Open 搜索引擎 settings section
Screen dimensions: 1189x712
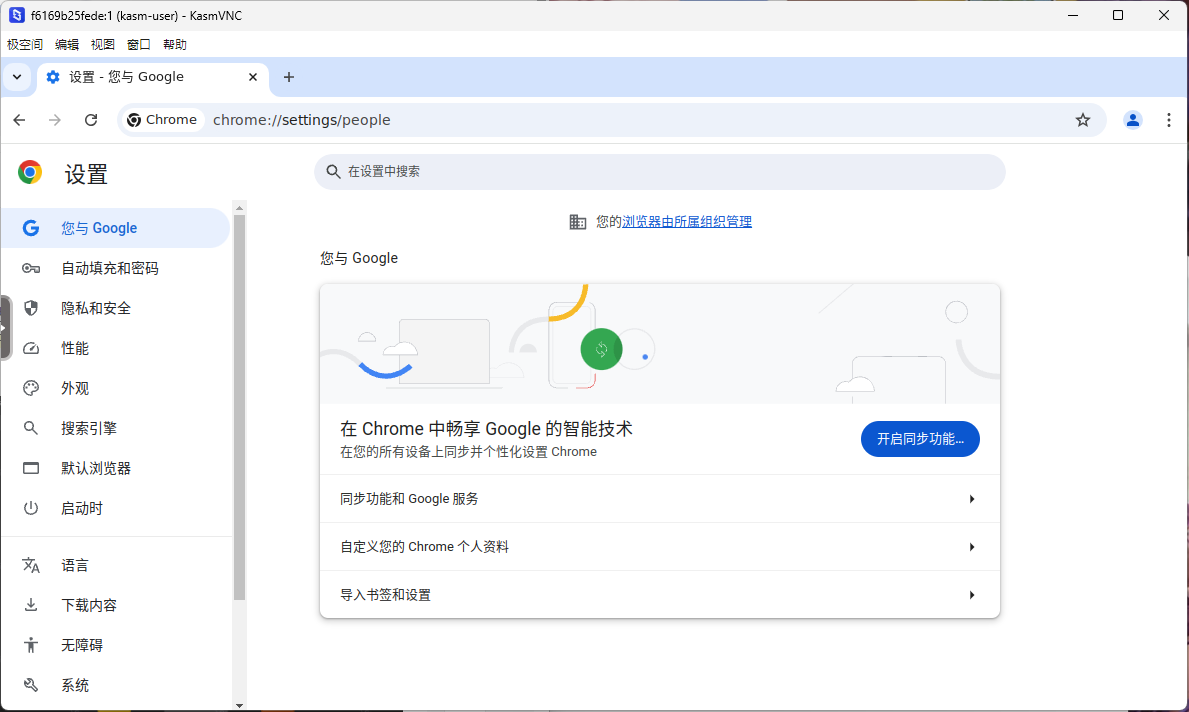point(115,428)
